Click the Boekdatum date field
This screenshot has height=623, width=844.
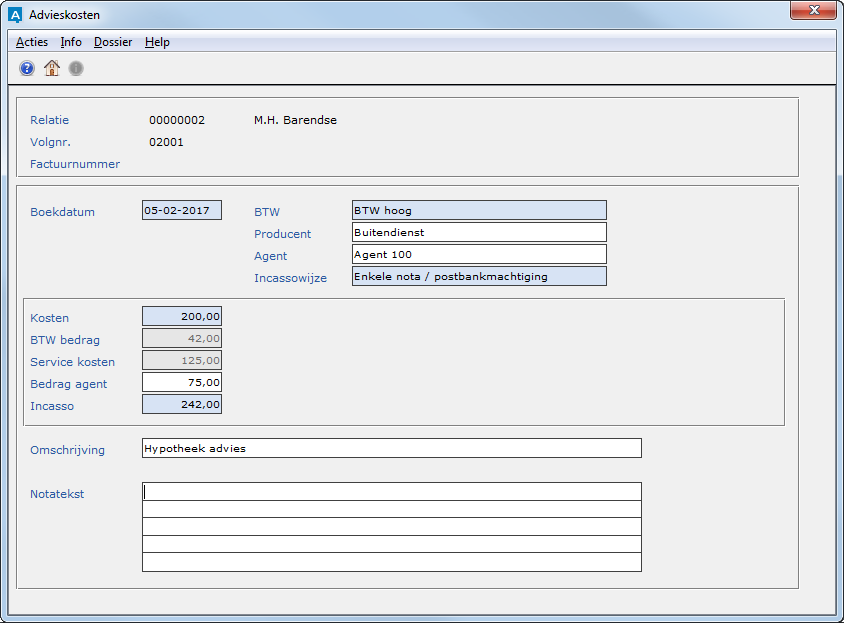coord(182,210)
